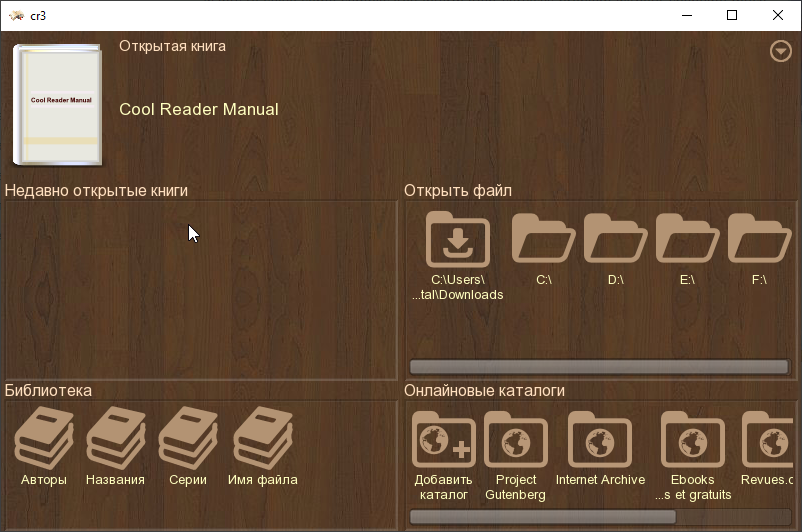The image size is (802, 532).
Task: Click the Открыть файл heading
Action: (x=458, y=191)
